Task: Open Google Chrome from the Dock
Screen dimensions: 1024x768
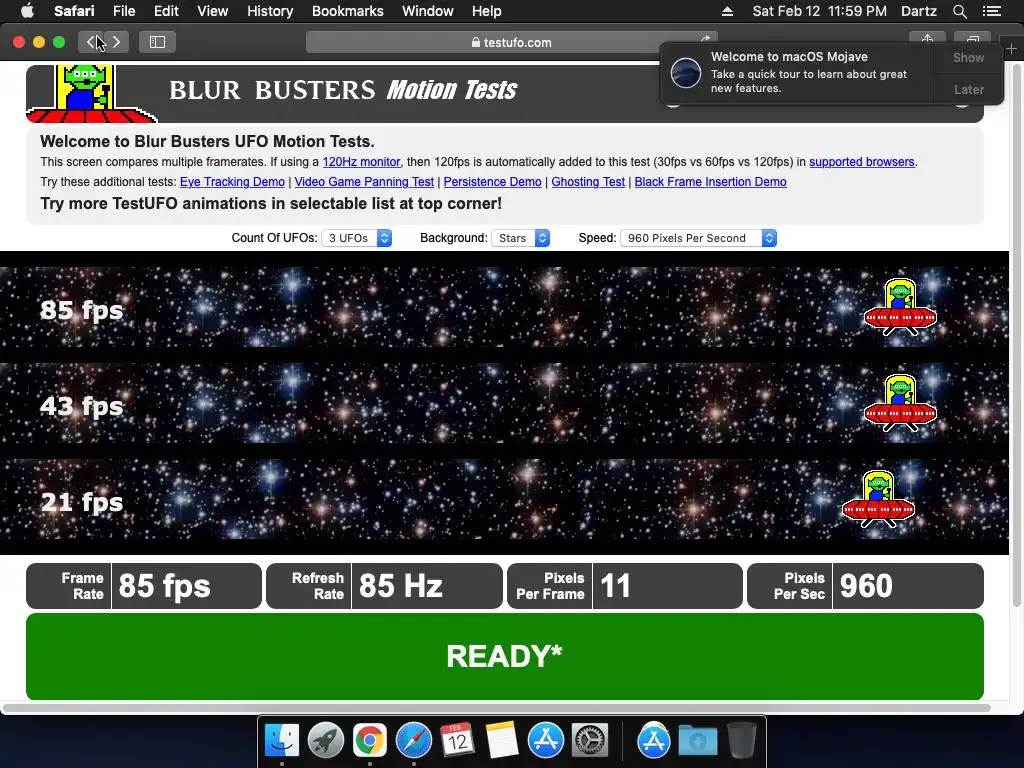Action: (370, 741)
